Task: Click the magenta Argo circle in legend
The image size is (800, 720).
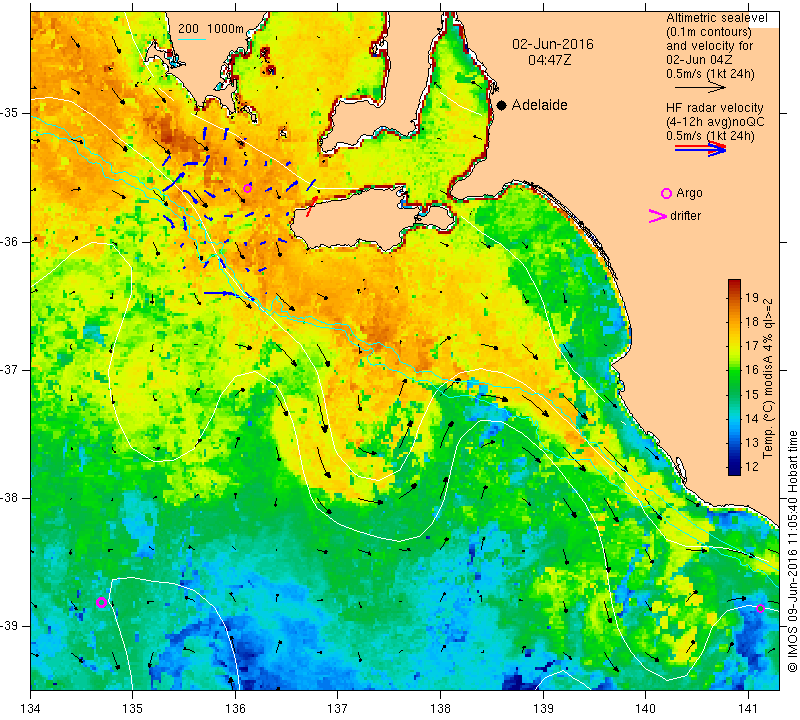Action: point(666,193)
